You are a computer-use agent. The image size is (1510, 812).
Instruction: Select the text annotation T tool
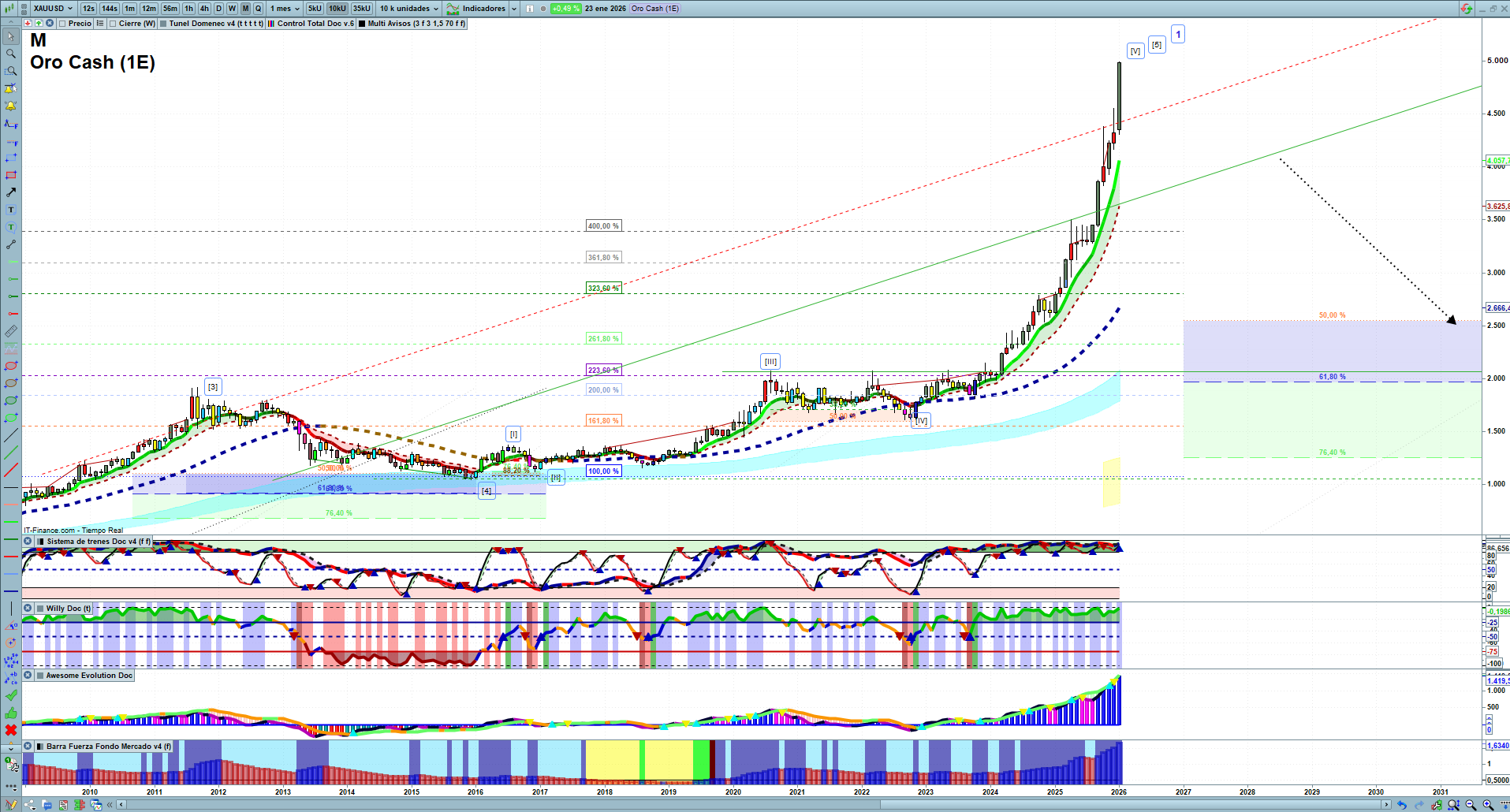[11, 210]
